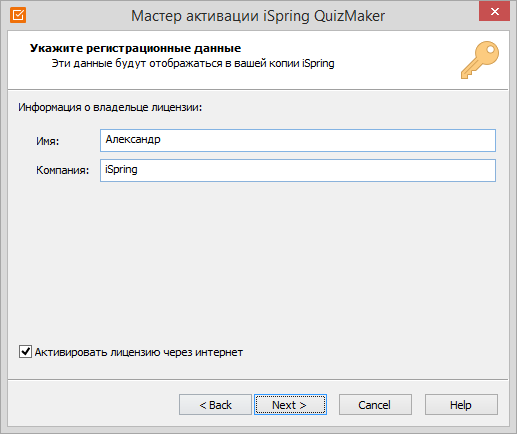The height and width of the screenshot is (434, 517).
Task: Open Help for the activation wizard
Action: pyautogui.click(x=461, y=405)
